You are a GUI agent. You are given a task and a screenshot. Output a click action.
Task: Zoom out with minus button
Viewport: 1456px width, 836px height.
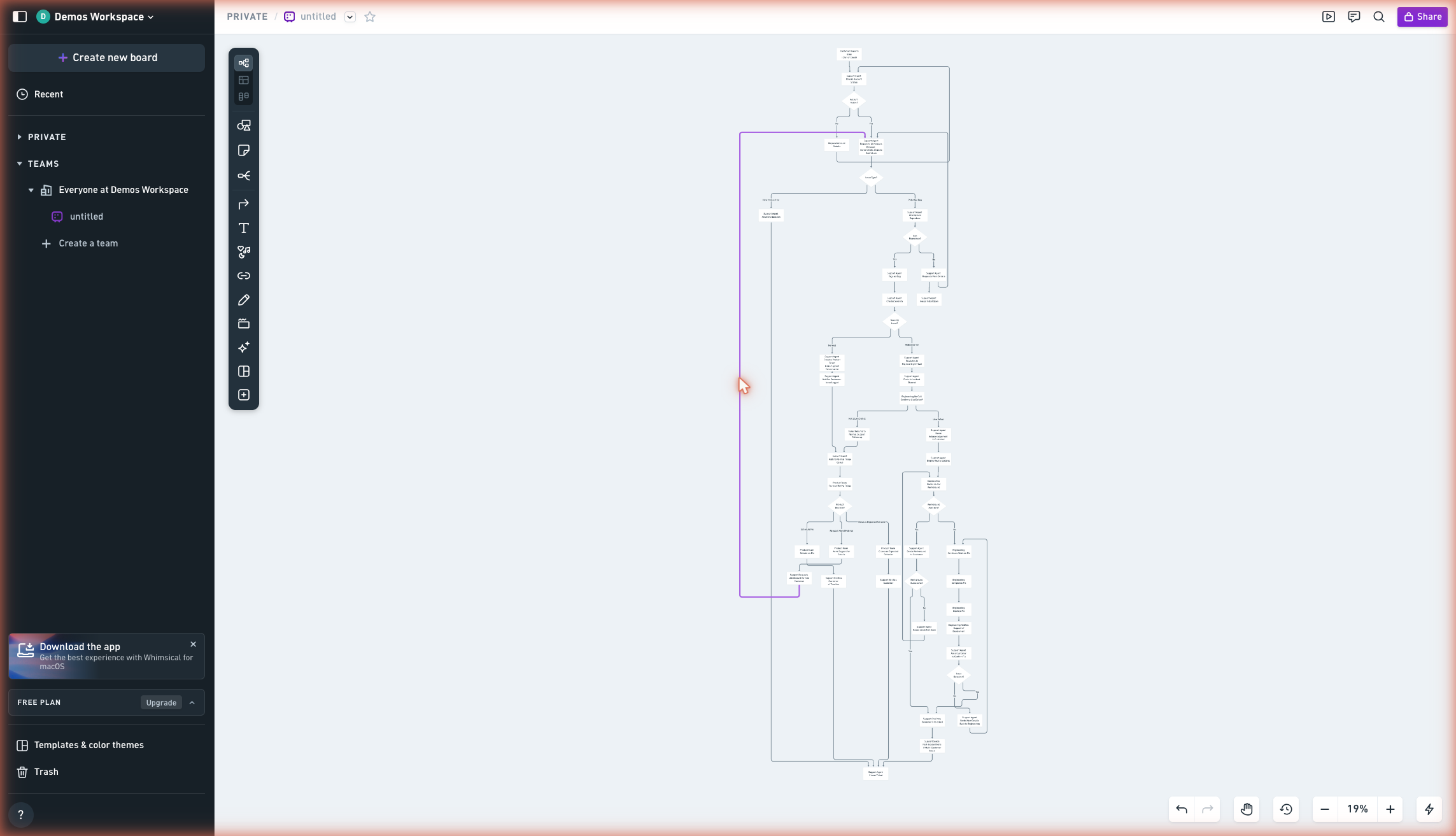1325,809
